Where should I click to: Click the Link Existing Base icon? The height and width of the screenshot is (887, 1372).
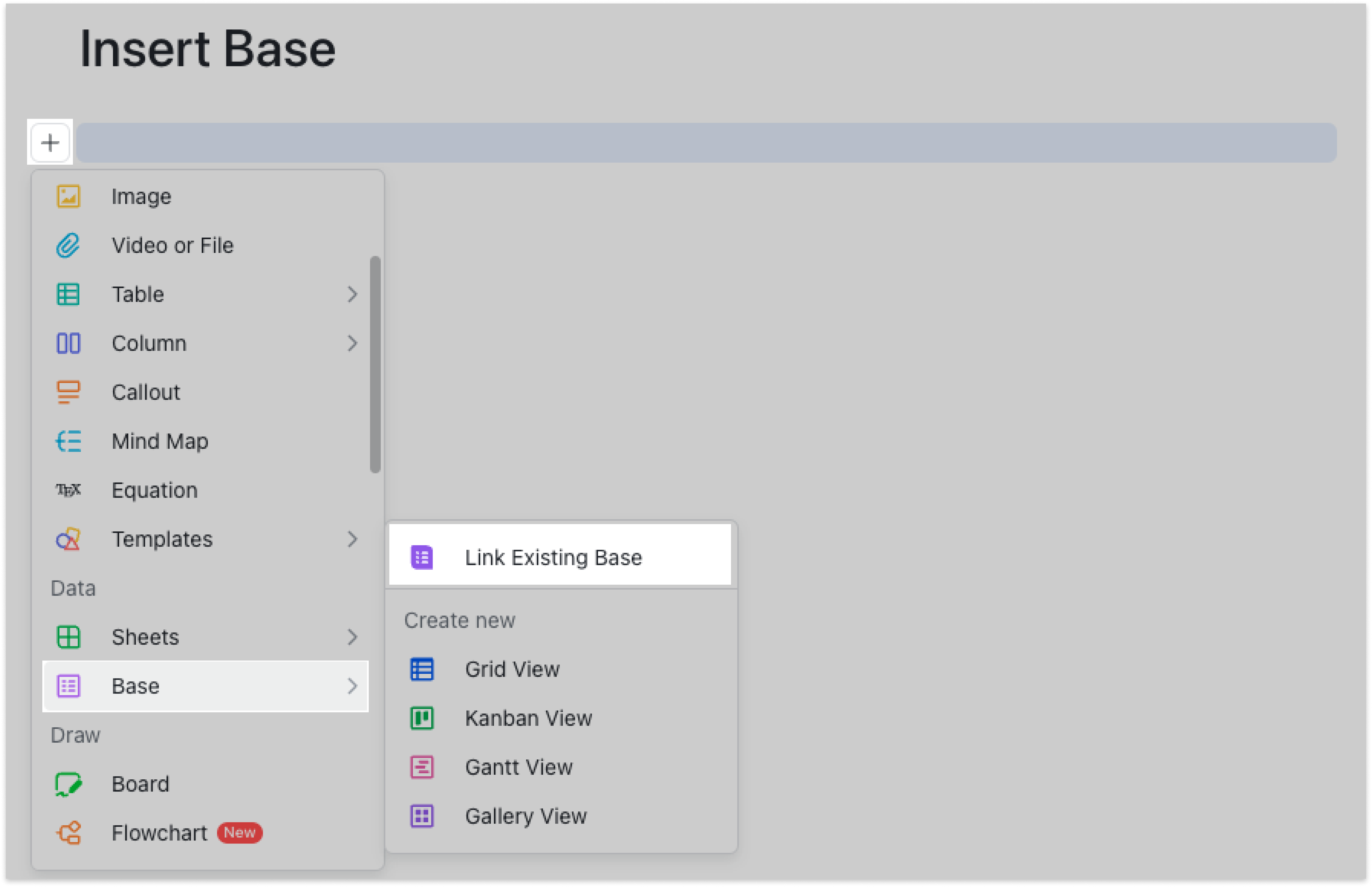[422, 558]
